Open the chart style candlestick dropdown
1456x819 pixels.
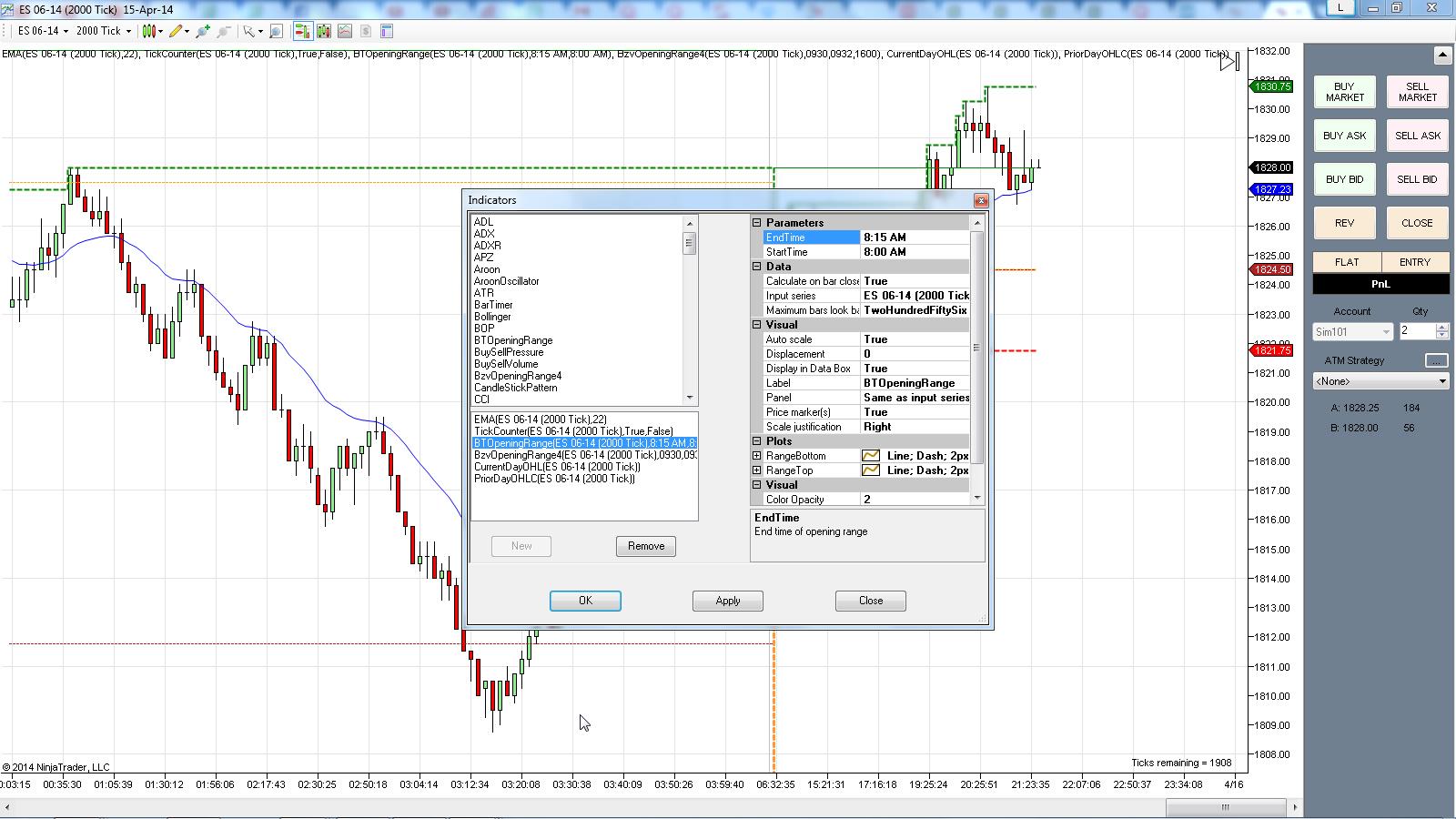154,31
